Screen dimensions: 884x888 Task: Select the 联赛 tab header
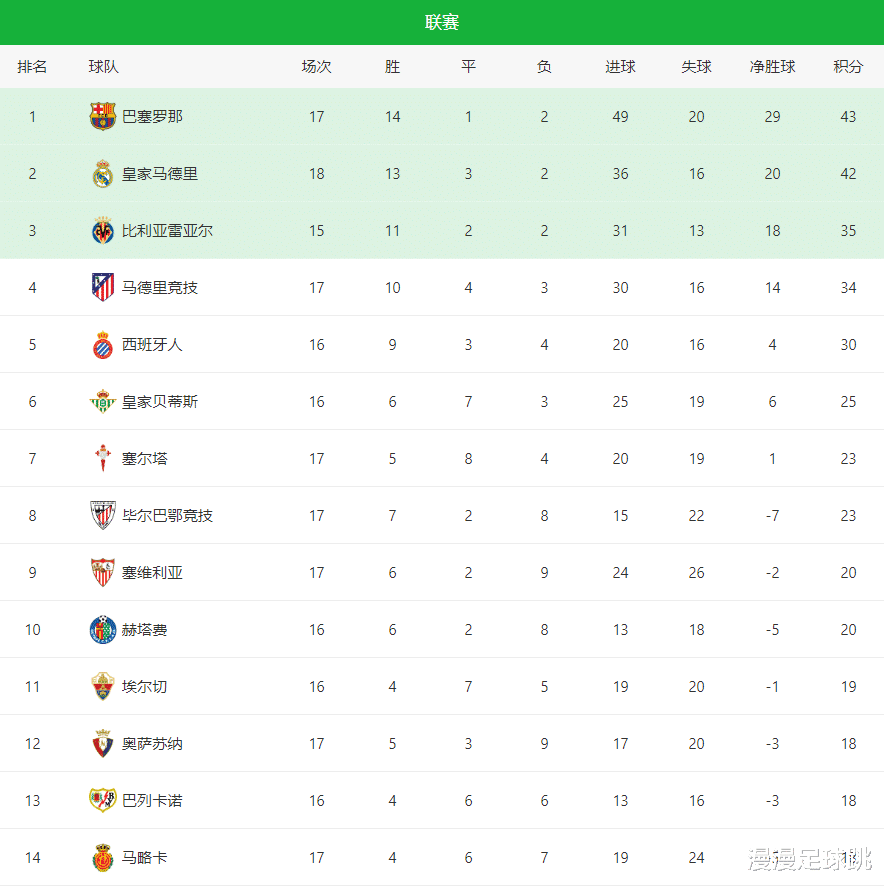442,22
